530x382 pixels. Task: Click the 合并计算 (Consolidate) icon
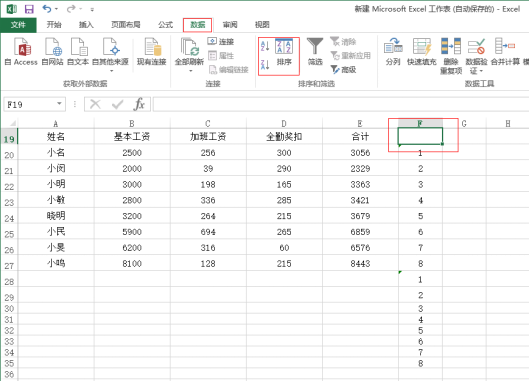505,52
